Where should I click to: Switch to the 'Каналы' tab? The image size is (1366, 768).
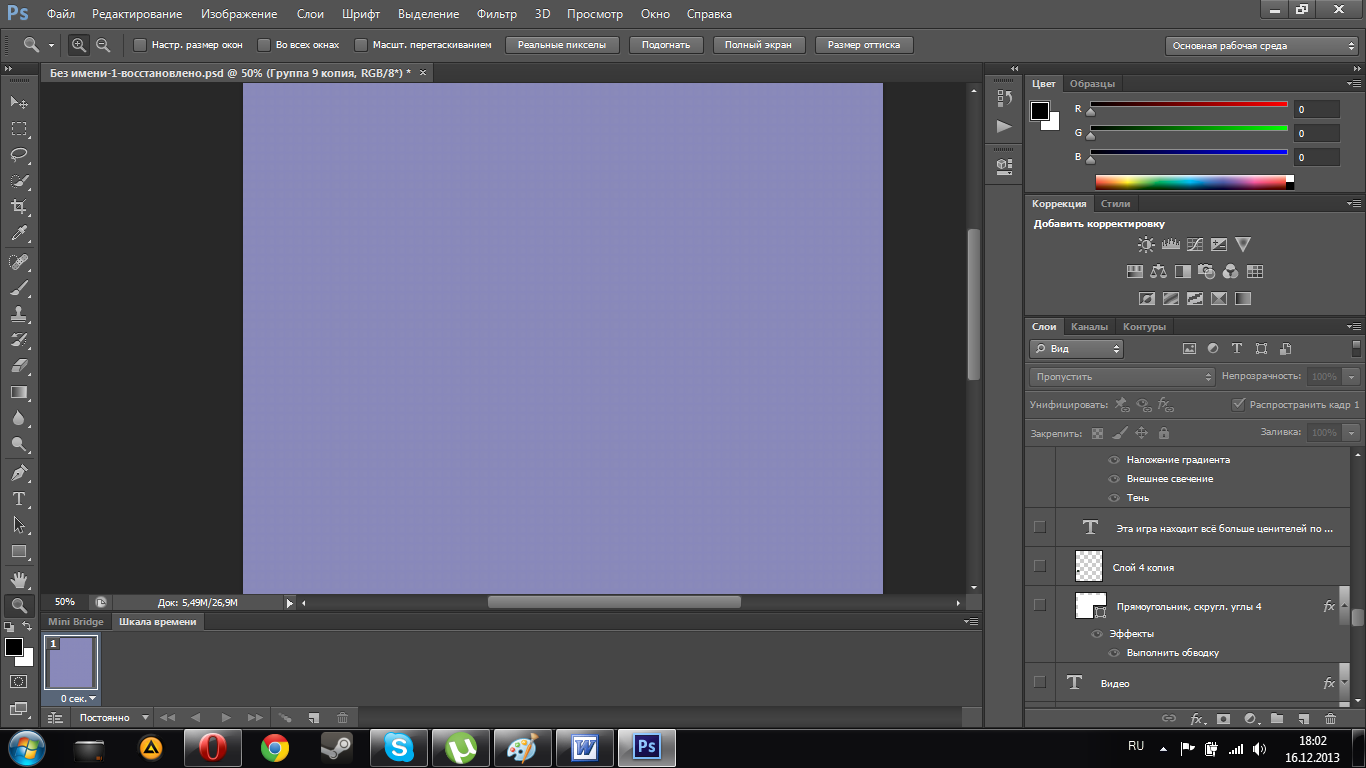click(x=1089, y=327)
